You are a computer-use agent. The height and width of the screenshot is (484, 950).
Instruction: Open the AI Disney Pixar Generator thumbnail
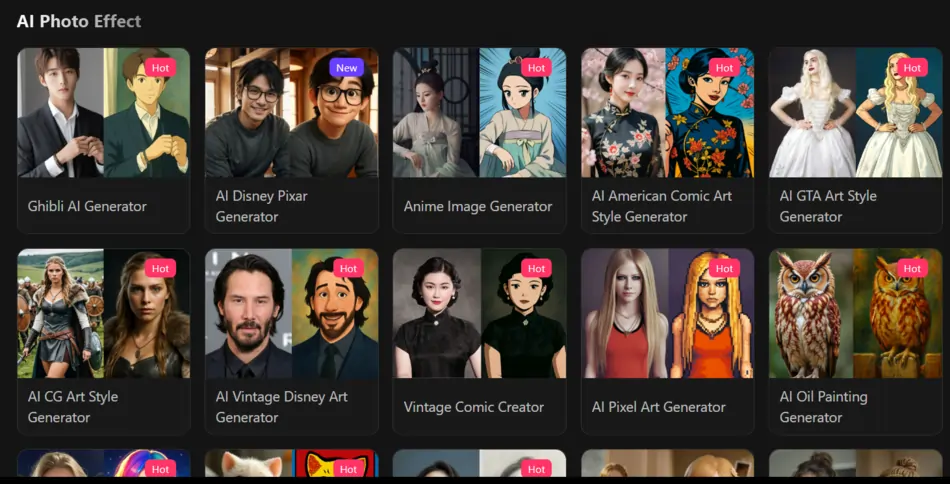(291, 113)
